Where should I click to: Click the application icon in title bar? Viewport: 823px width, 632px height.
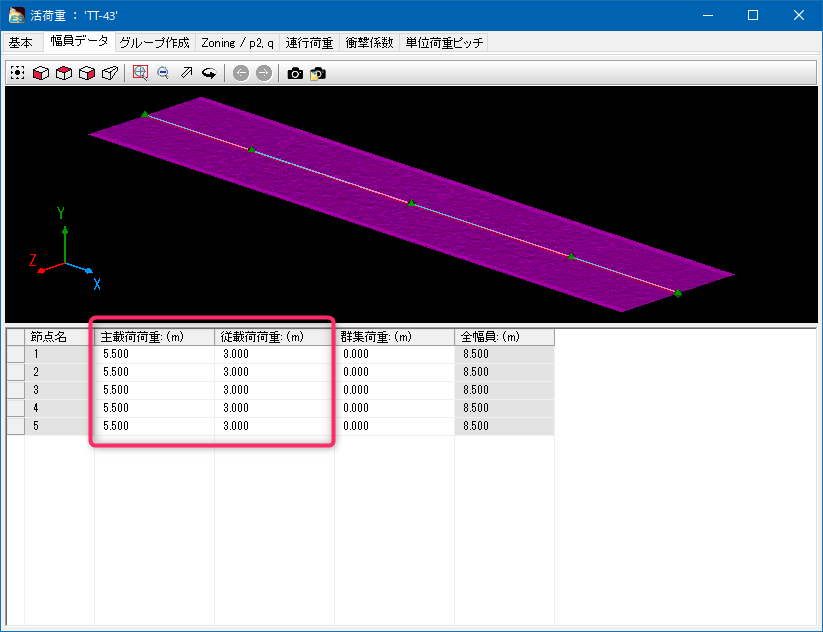(16, 15)
